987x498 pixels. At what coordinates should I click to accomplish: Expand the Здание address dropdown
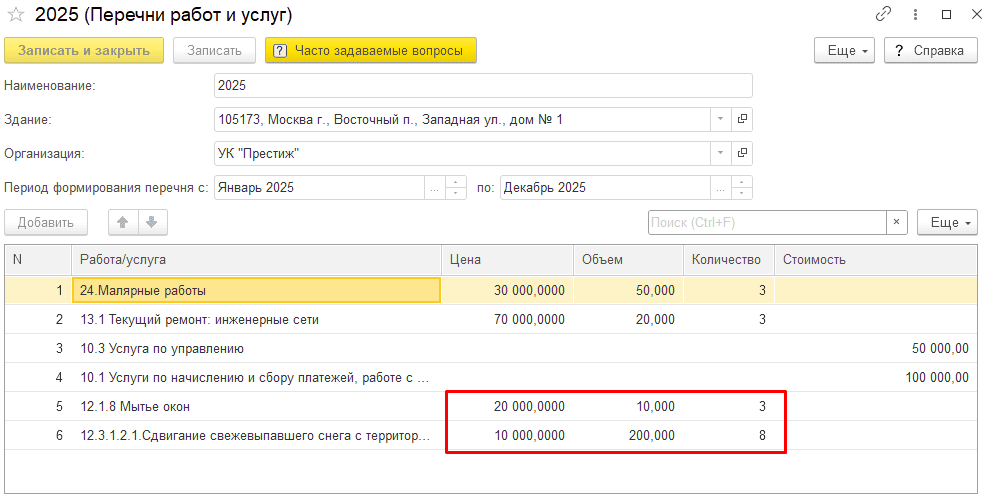point(721,120)
